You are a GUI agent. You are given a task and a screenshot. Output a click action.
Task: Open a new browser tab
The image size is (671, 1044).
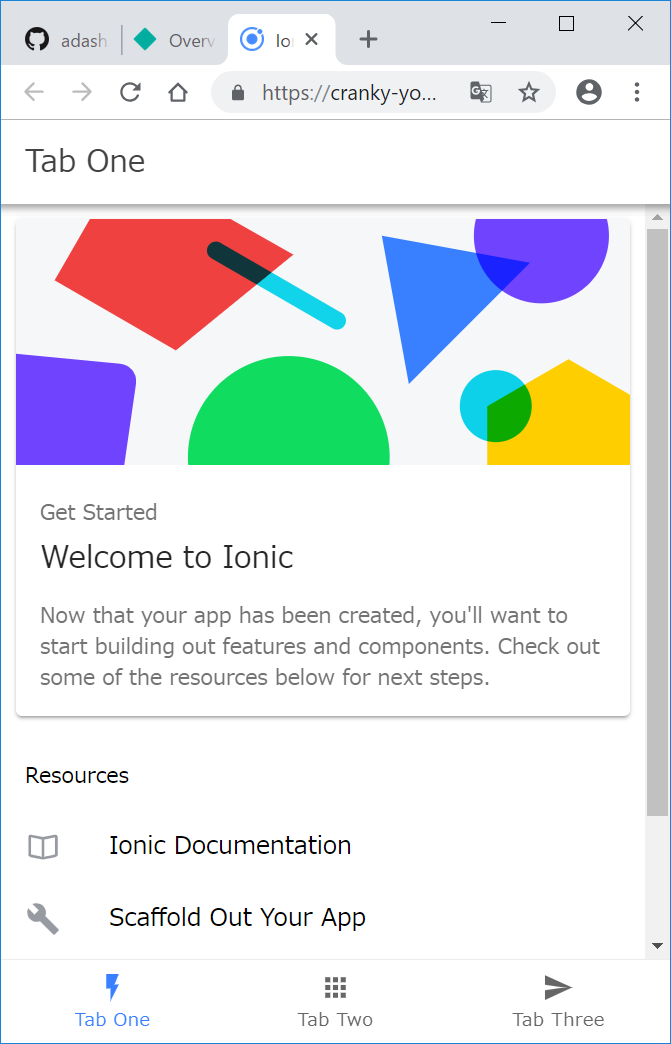click(x=368, y=39)
